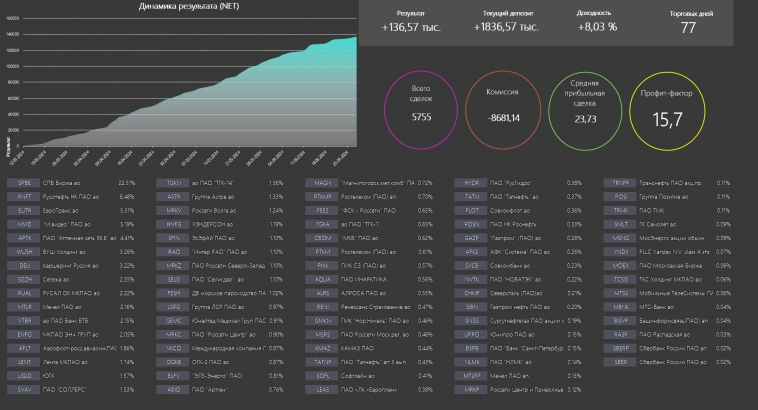Select the ROSN ticker badge

coord(471,224)
